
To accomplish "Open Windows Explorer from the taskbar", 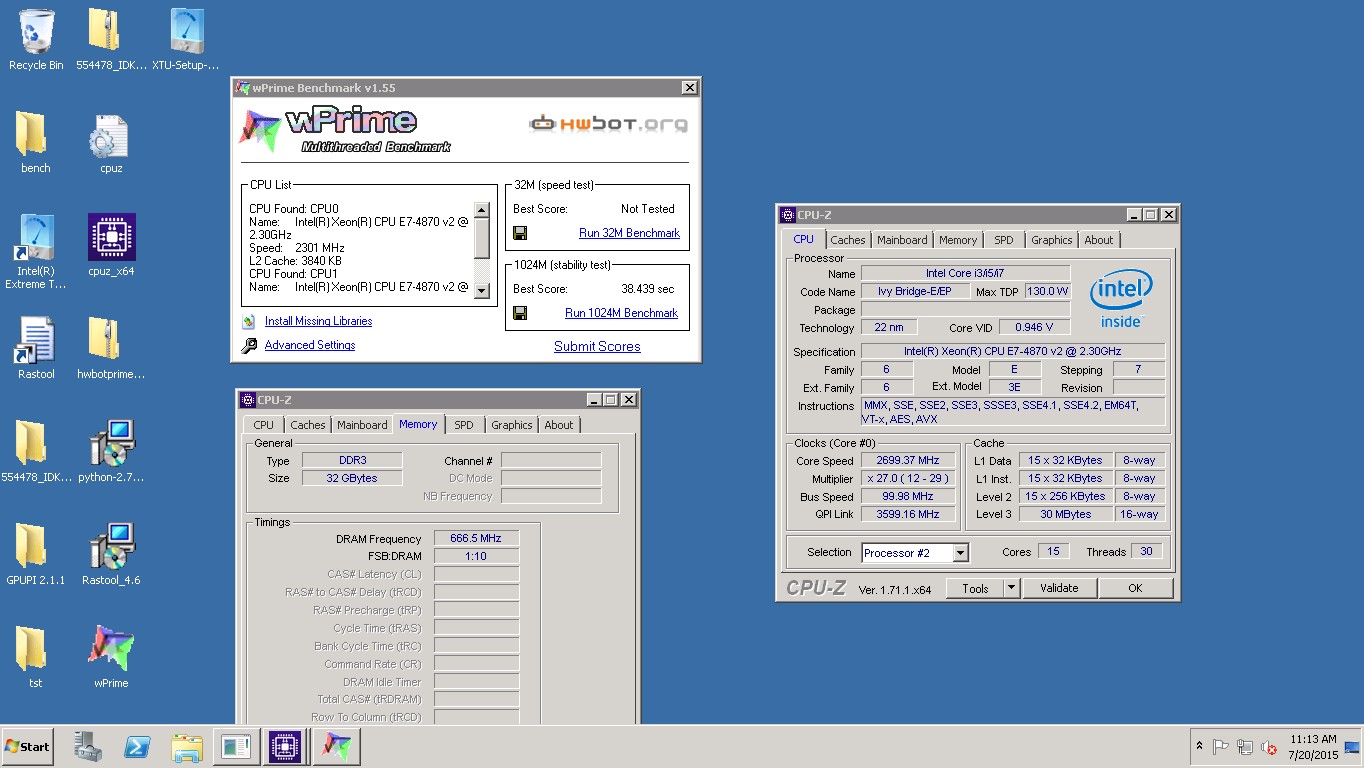I will point(187,747).
